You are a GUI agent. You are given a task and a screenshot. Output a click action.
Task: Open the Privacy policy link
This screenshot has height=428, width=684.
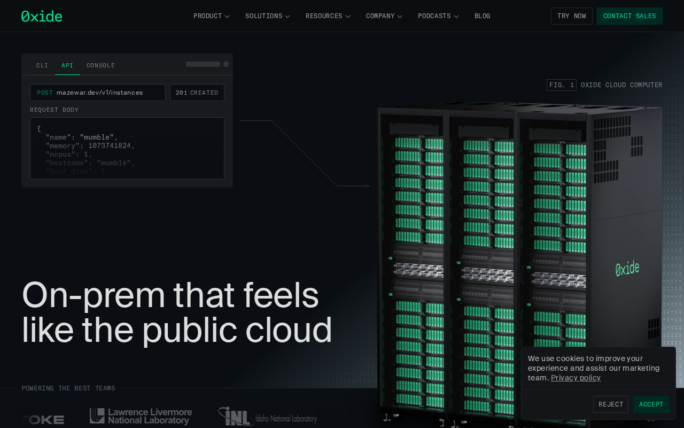[x=575, y=378]
